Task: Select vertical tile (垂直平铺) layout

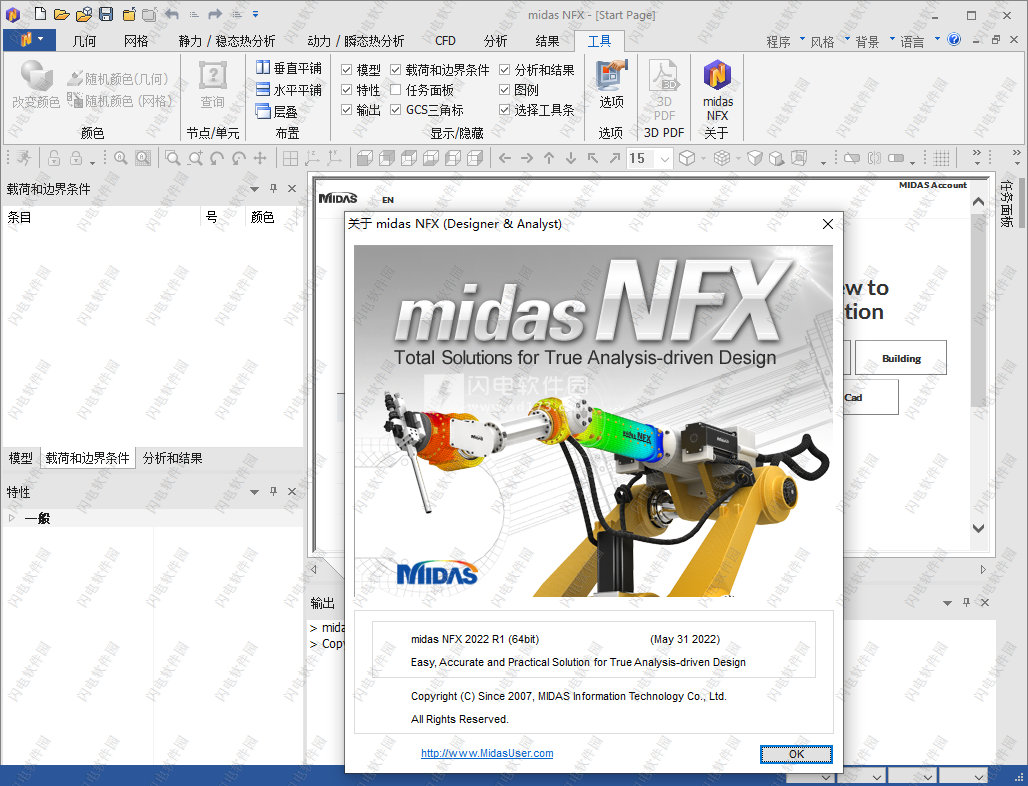Action: (x=288, y=68)
